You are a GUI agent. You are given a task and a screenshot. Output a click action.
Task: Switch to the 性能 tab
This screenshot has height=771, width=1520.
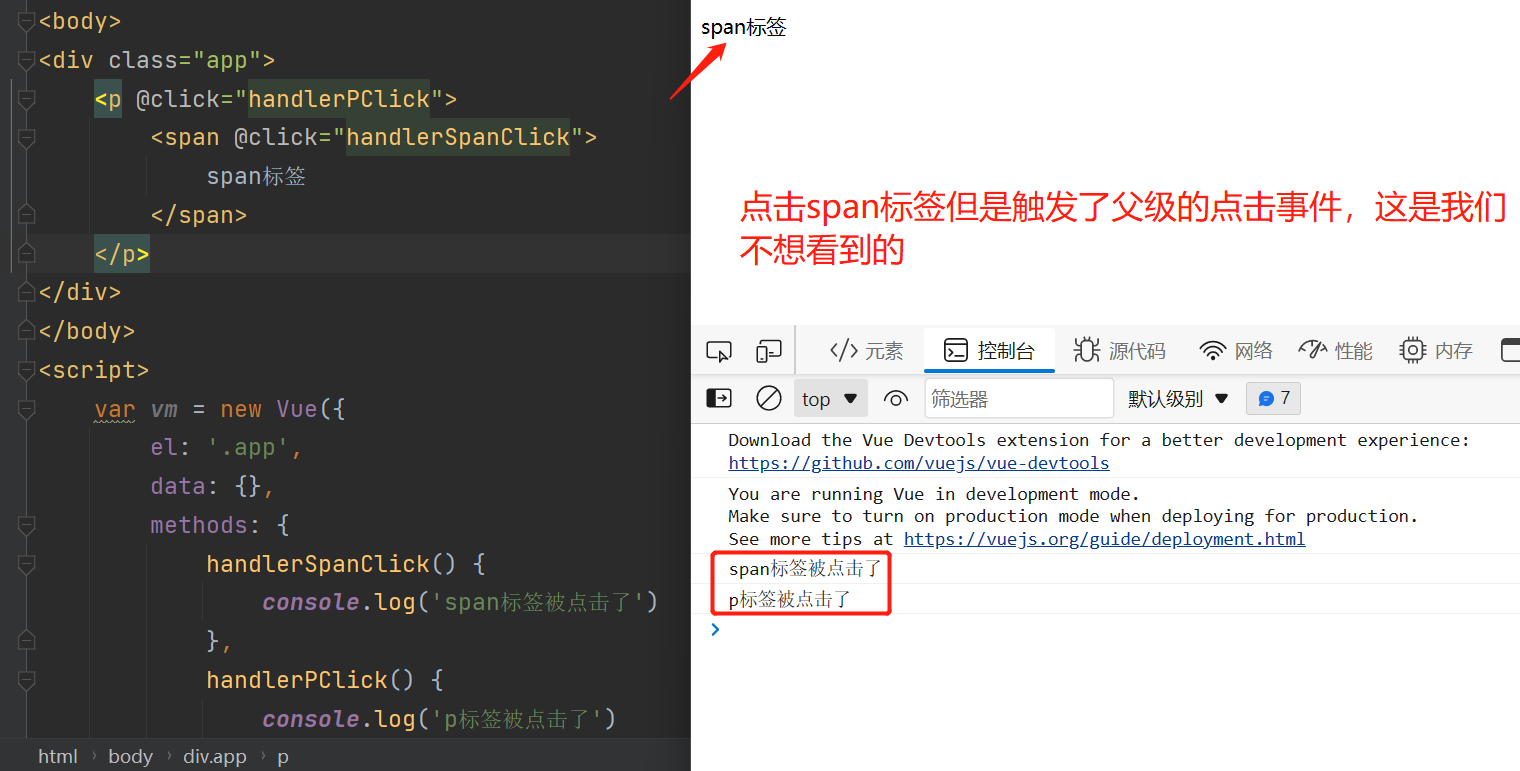point(1335,351)
